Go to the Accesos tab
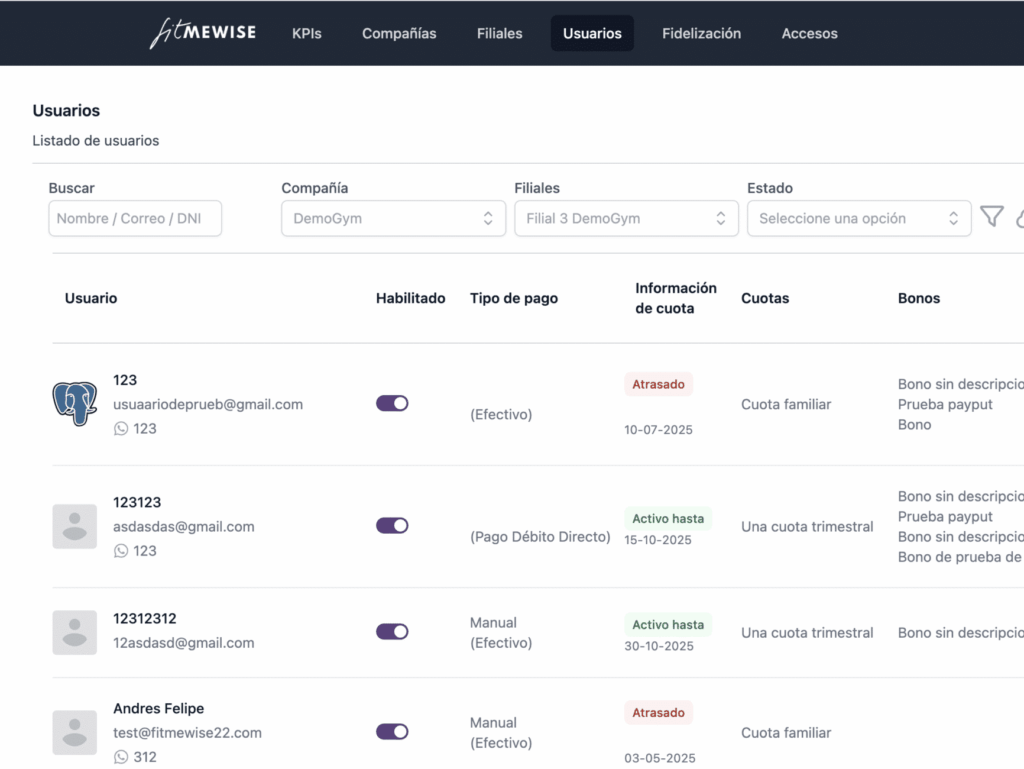1024x769 pixels. 809,33
